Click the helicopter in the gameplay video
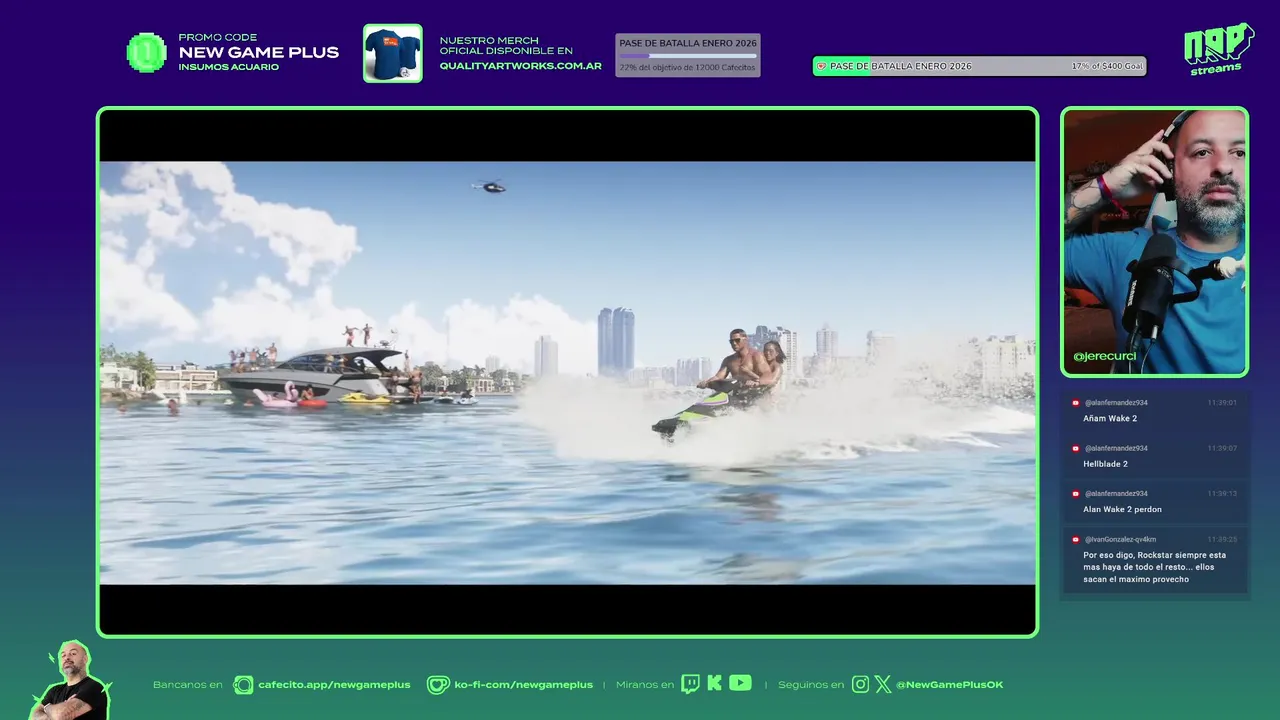Image resolution: width=1280 pixels, height=720 pixels. [489, 186]
